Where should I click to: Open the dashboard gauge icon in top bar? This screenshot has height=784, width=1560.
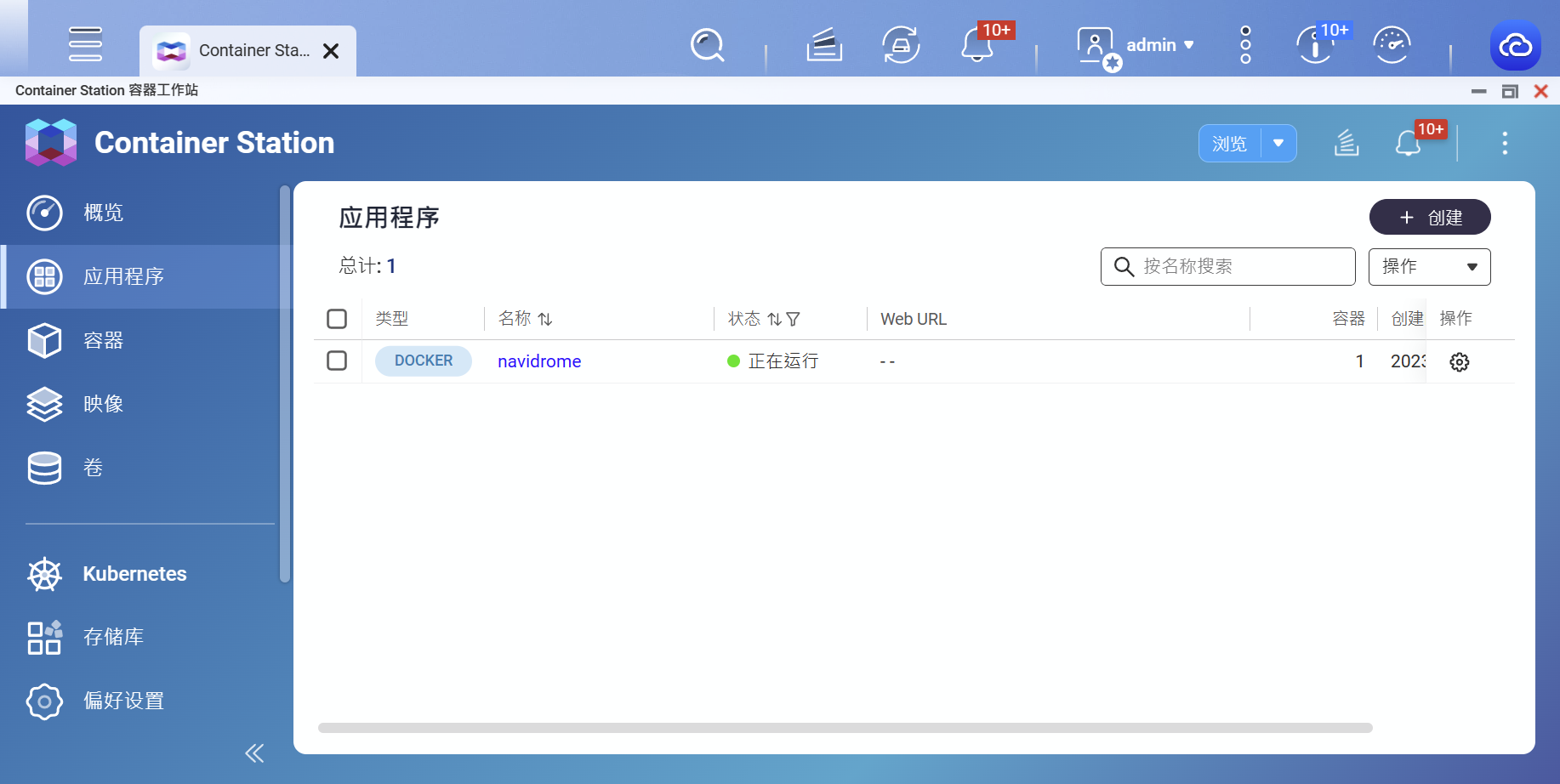pyautogui.click(x=1392, y=45)
